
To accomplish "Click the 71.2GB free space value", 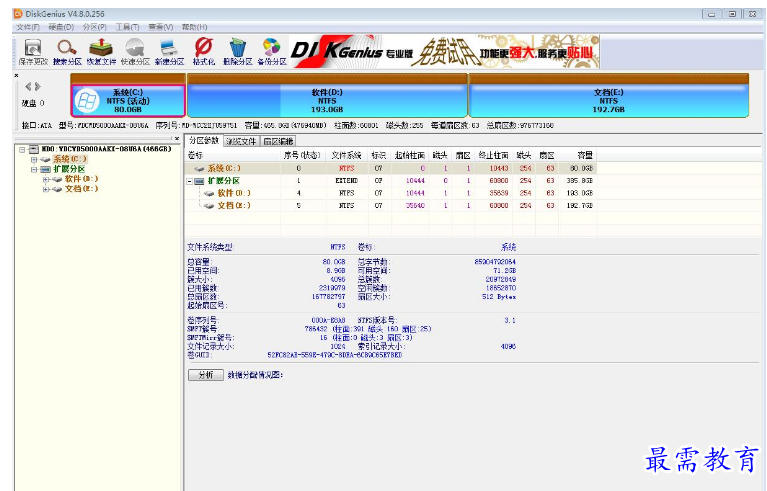I will (x=505, y=270).
